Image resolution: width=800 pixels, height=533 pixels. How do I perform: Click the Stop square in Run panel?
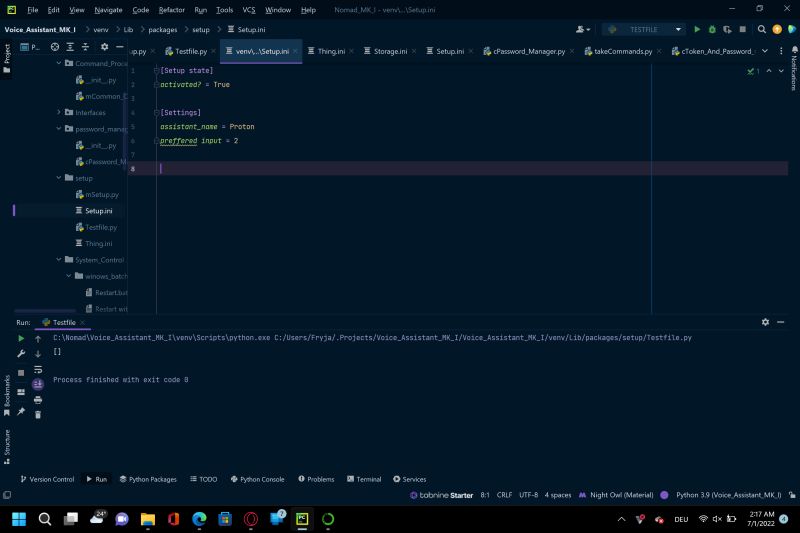pyautogui.click(x=21, y=373)
